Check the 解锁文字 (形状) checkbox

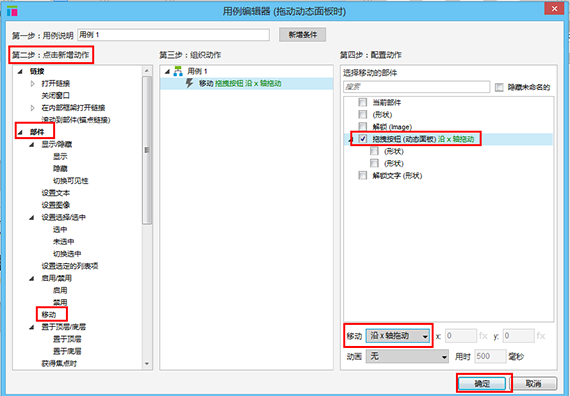(x=362, y=175)
